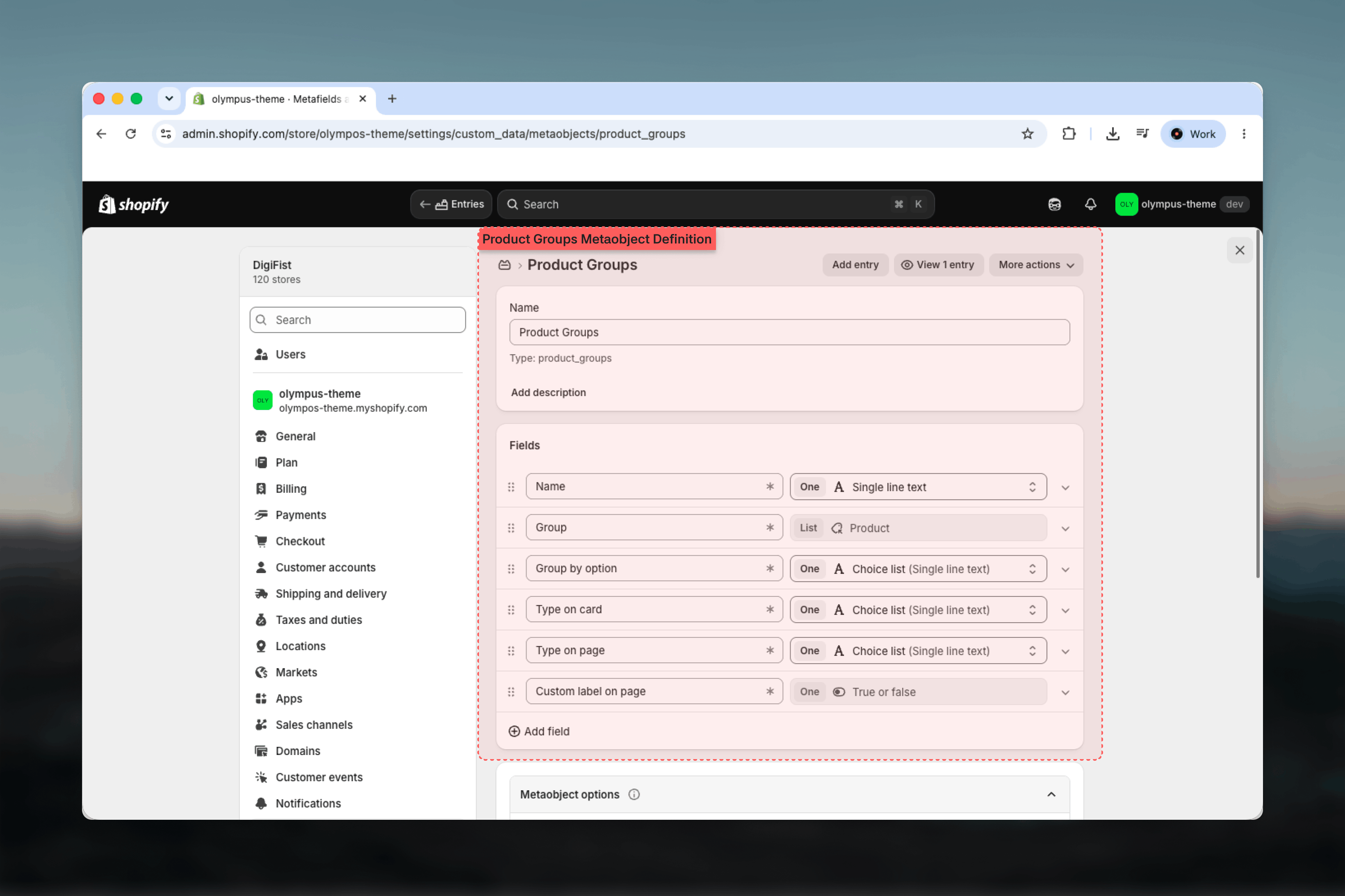The width and height of the screenshot is (1345, 896).
Task: Click the Add entry button
Action: pos(855,265)
